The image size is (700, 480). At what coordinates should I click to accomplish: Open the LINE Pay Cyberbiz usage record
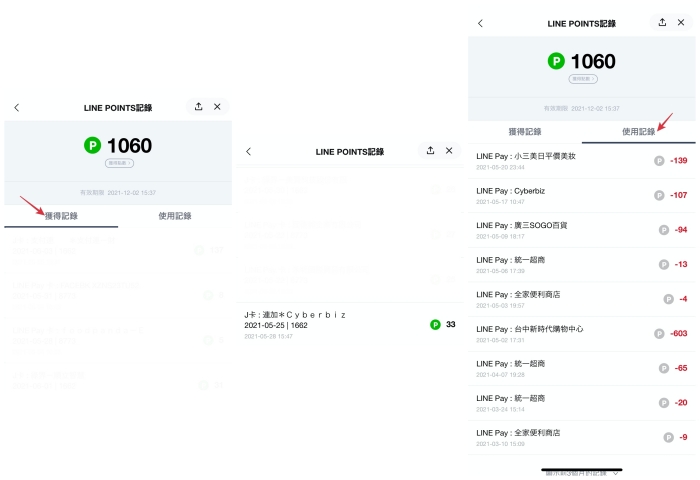(x=582, y=196)
